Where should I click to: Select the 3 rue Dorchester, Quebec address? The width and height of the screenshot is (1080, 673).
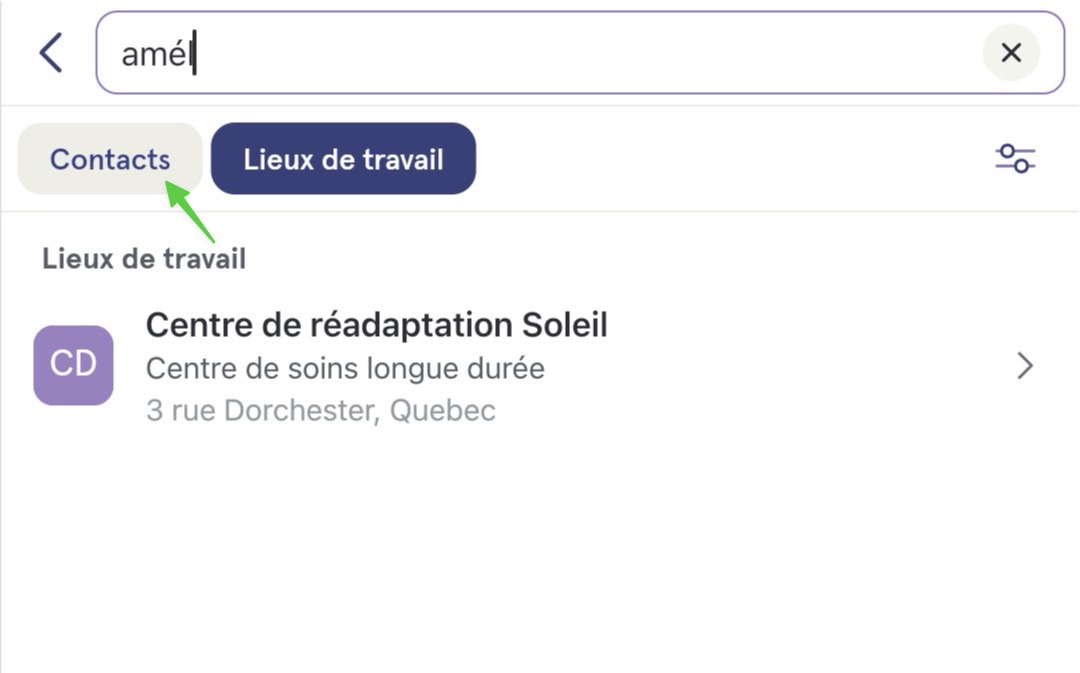point(320,411)
